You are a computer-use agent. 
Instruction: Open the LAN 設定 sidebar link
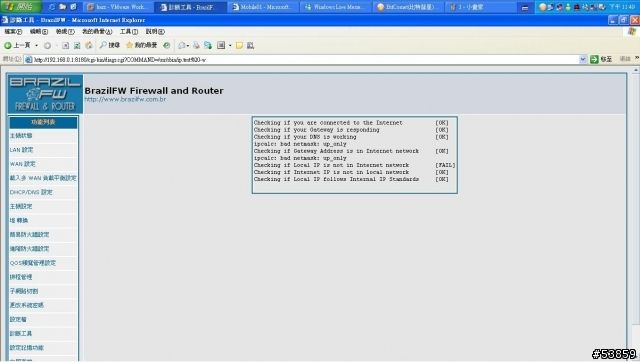click(x=22, y=150)
